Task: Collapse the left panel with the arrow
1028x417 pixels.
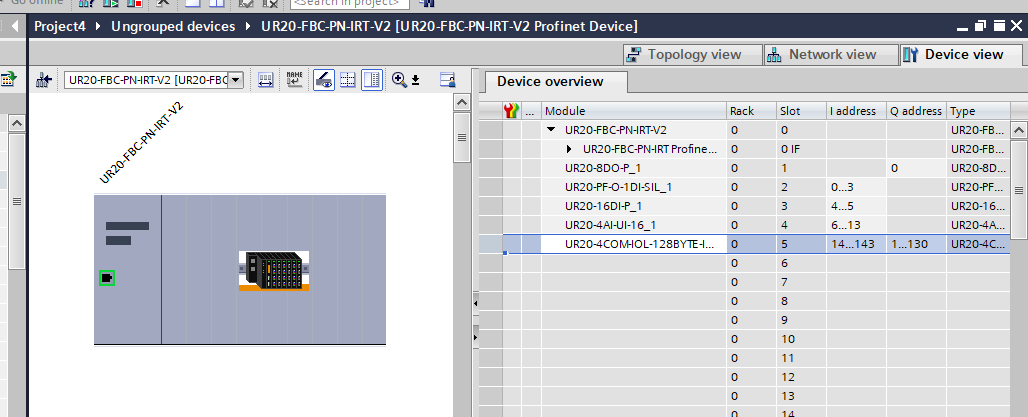Action: point(16,27)
